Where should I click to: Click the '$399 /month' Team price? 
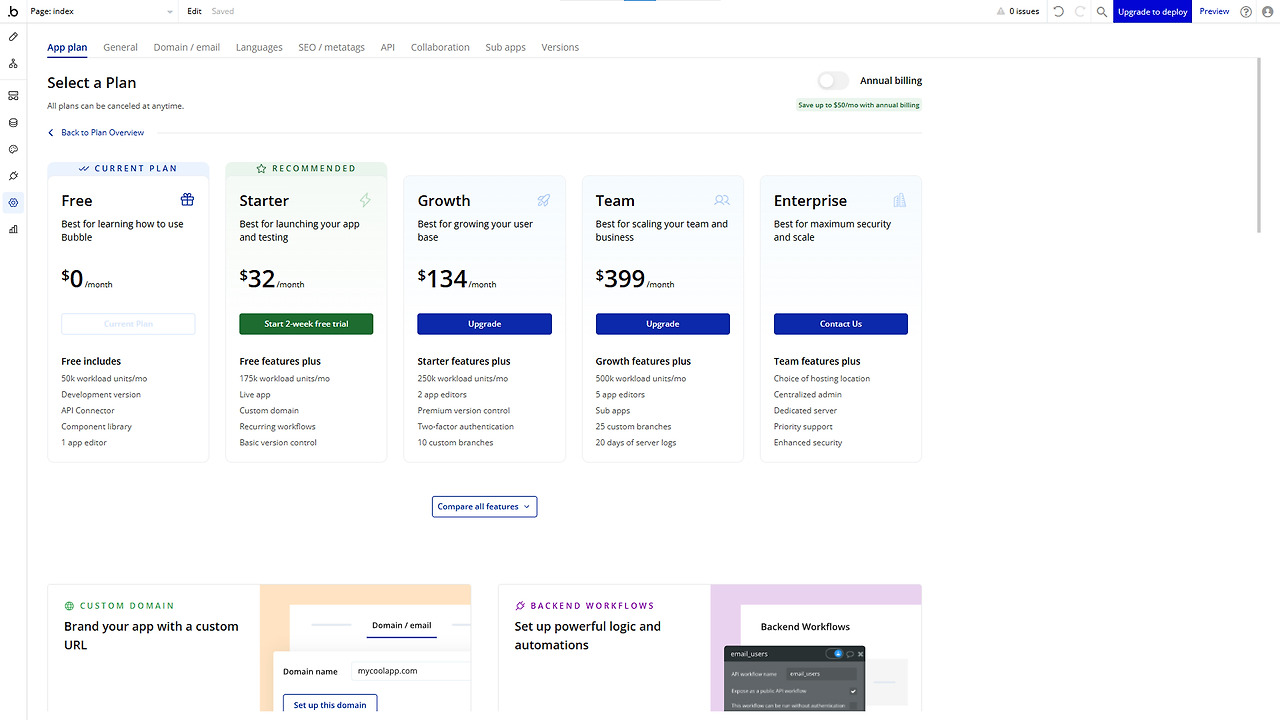[x=635, y=279]
